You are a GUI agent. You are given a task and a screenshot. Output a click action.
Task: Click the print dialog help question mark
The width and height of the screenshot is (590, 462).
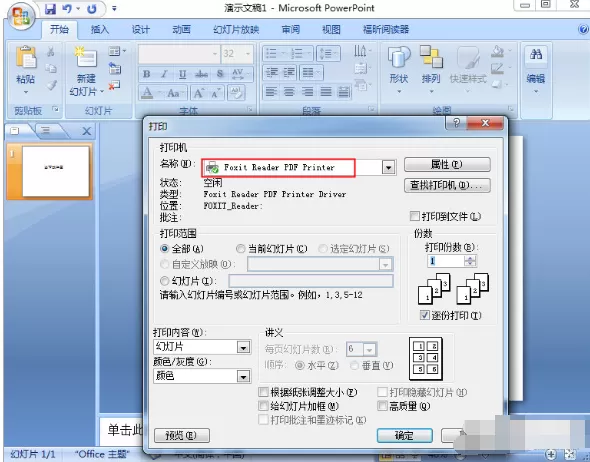point(456,123)
